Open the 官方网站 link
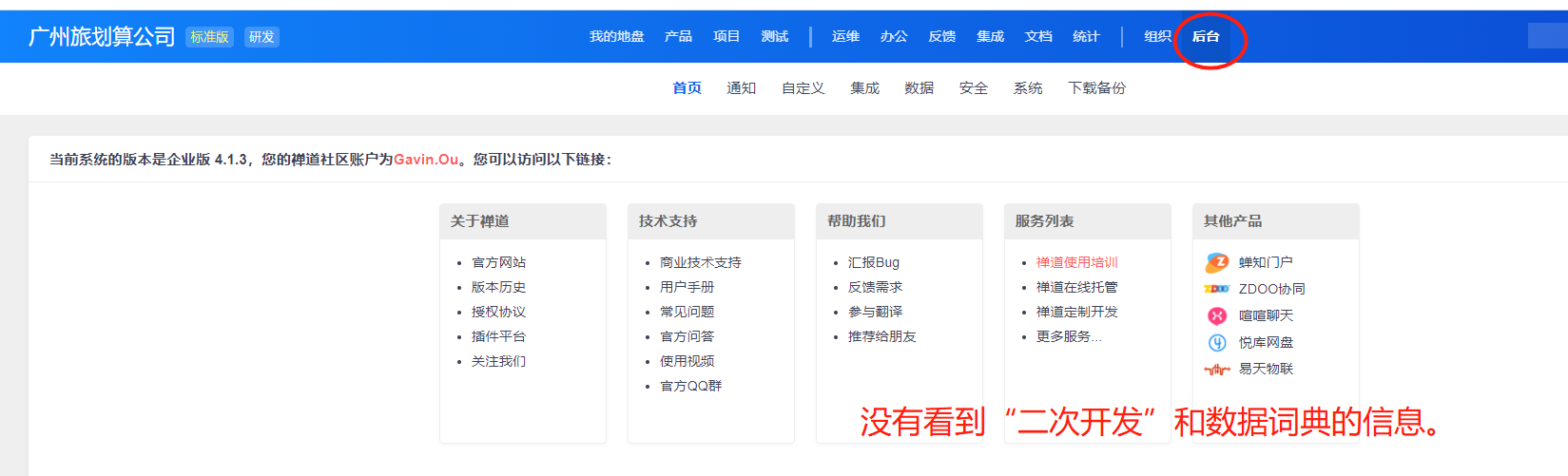This screenshot has width=1568, height=476. point(498,262)
